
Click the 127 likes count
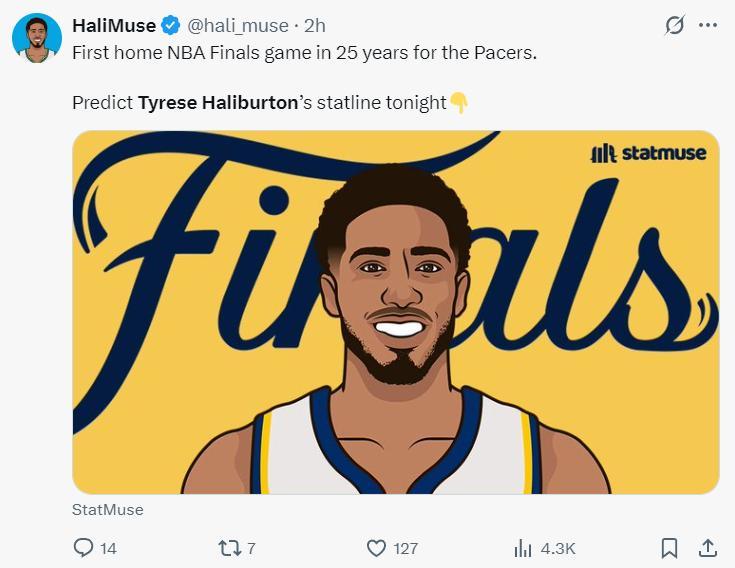point(405,548)
